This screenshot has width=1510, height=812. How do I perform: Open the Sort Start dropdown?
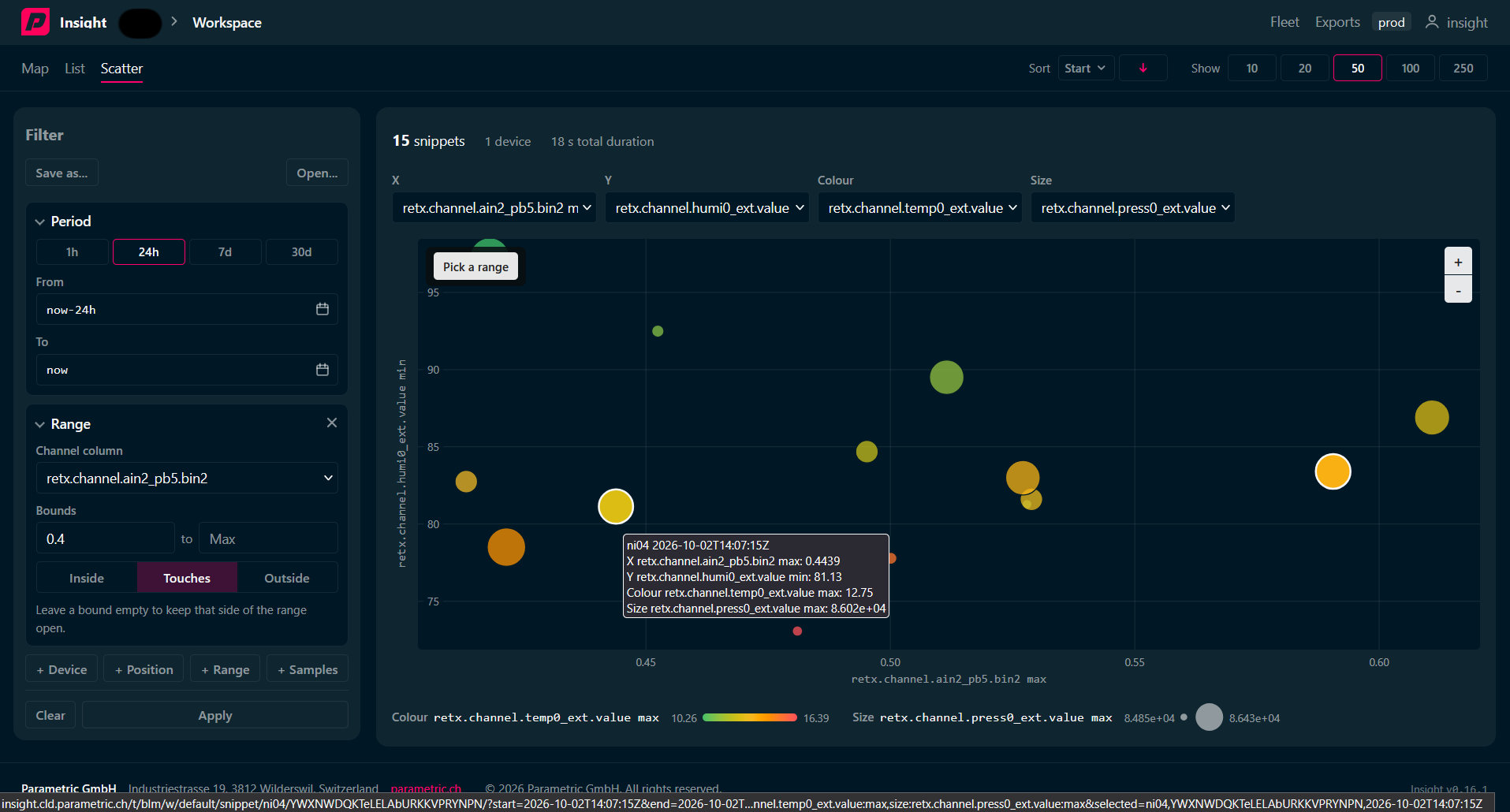1086,68
